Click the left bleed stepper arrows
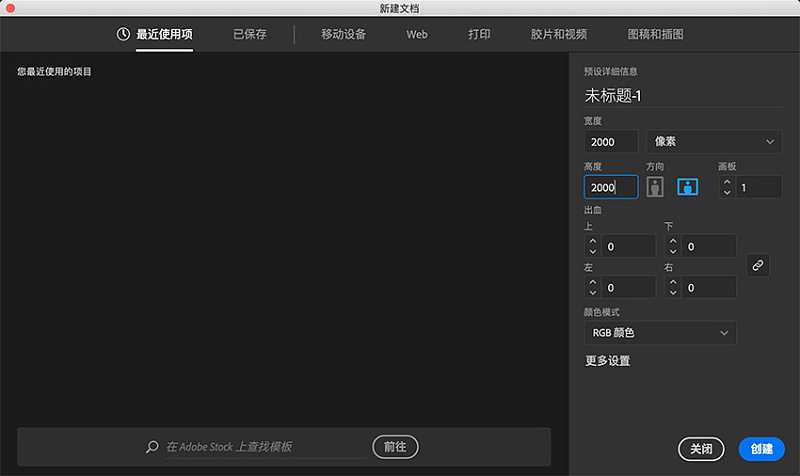 [x=592, y=287]
